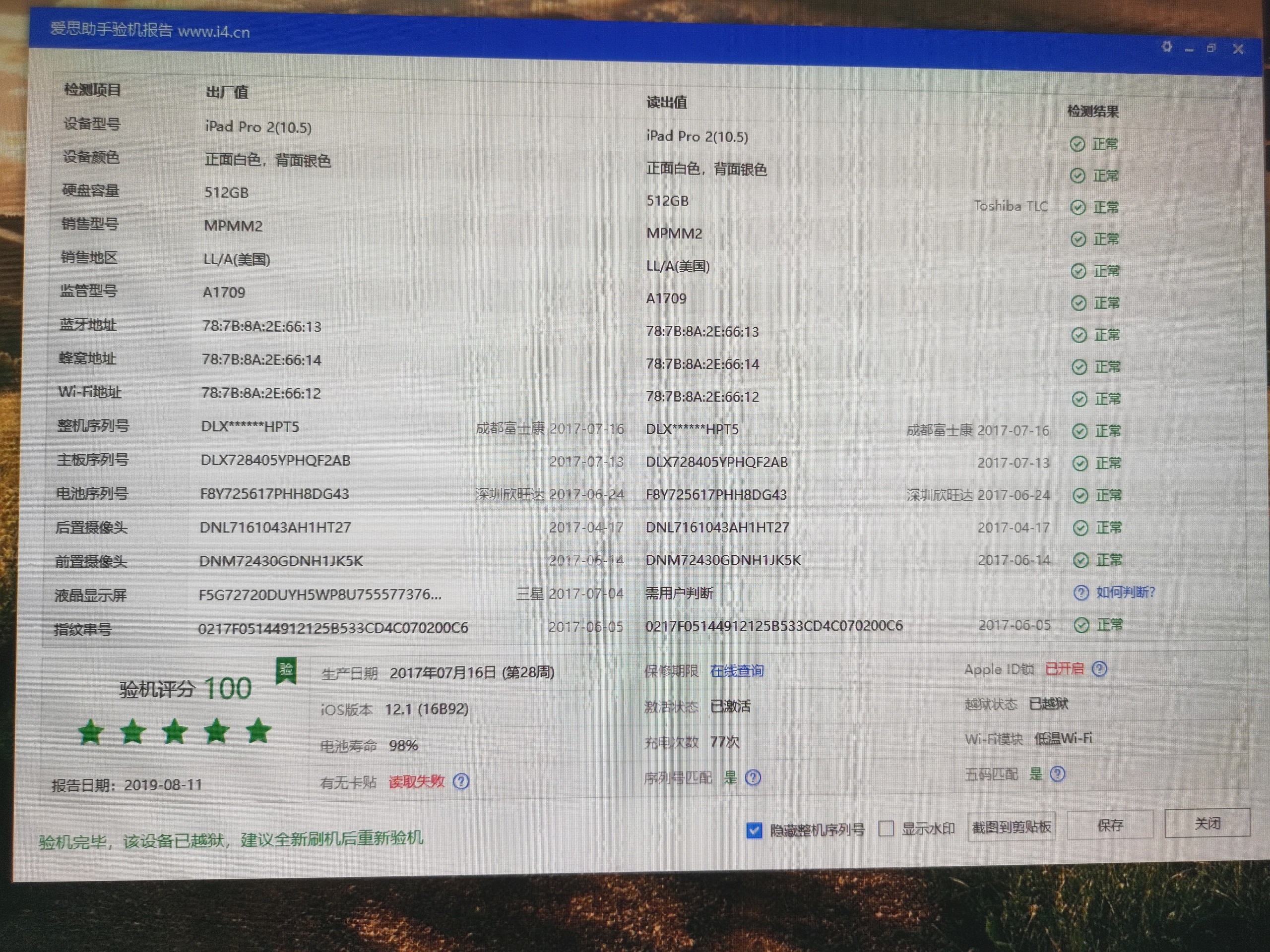
Task: Click green check icon in 设备型号 row
Action: click(x=1077, y=144)
